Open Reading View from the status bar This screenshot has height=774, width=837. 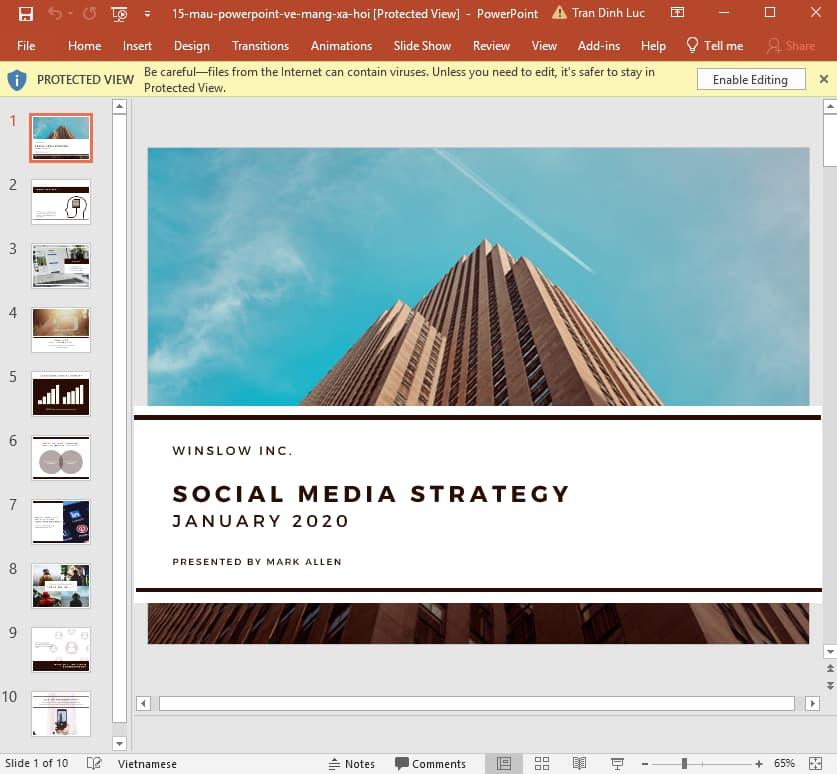[x=580, y=763]
